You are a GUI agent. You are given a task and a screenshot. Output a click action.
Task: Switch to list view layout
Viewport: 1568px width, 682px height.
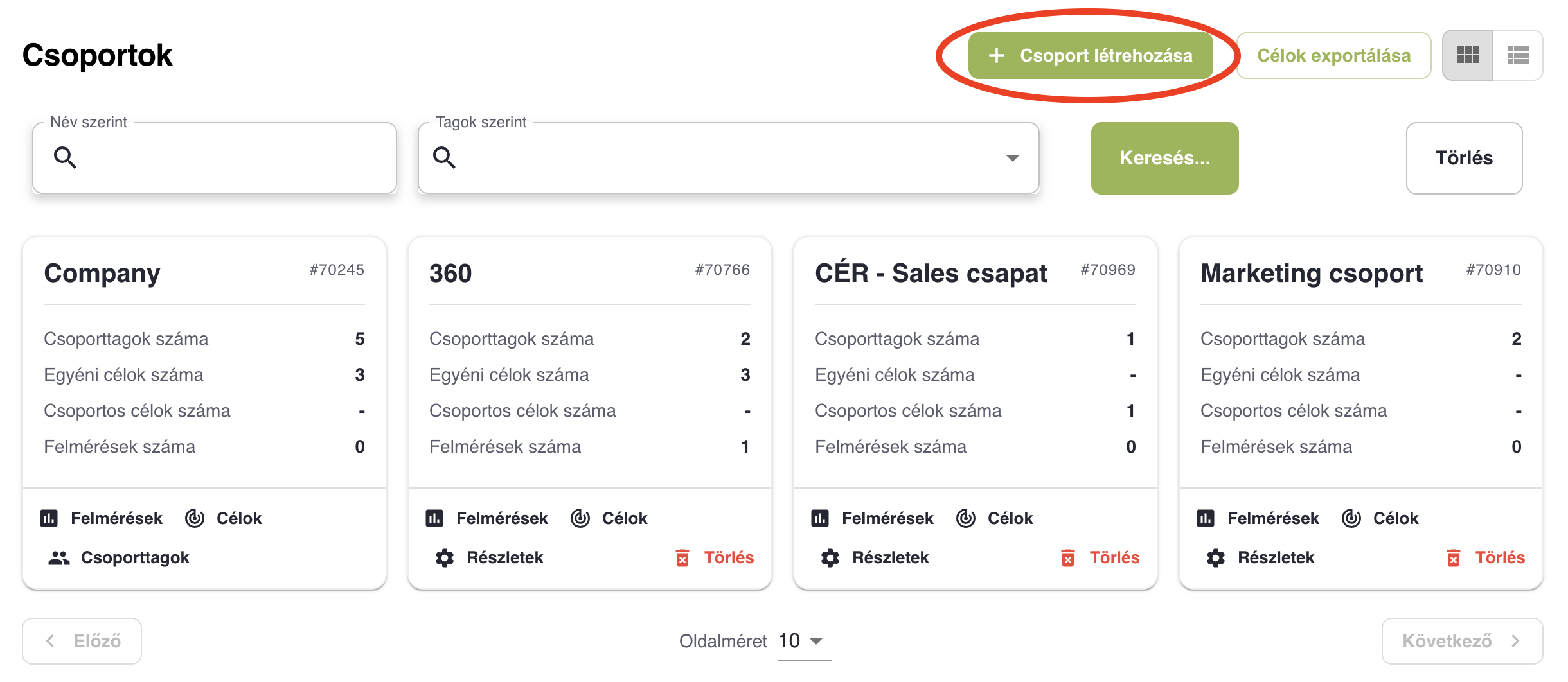(x=1518, y=55)
